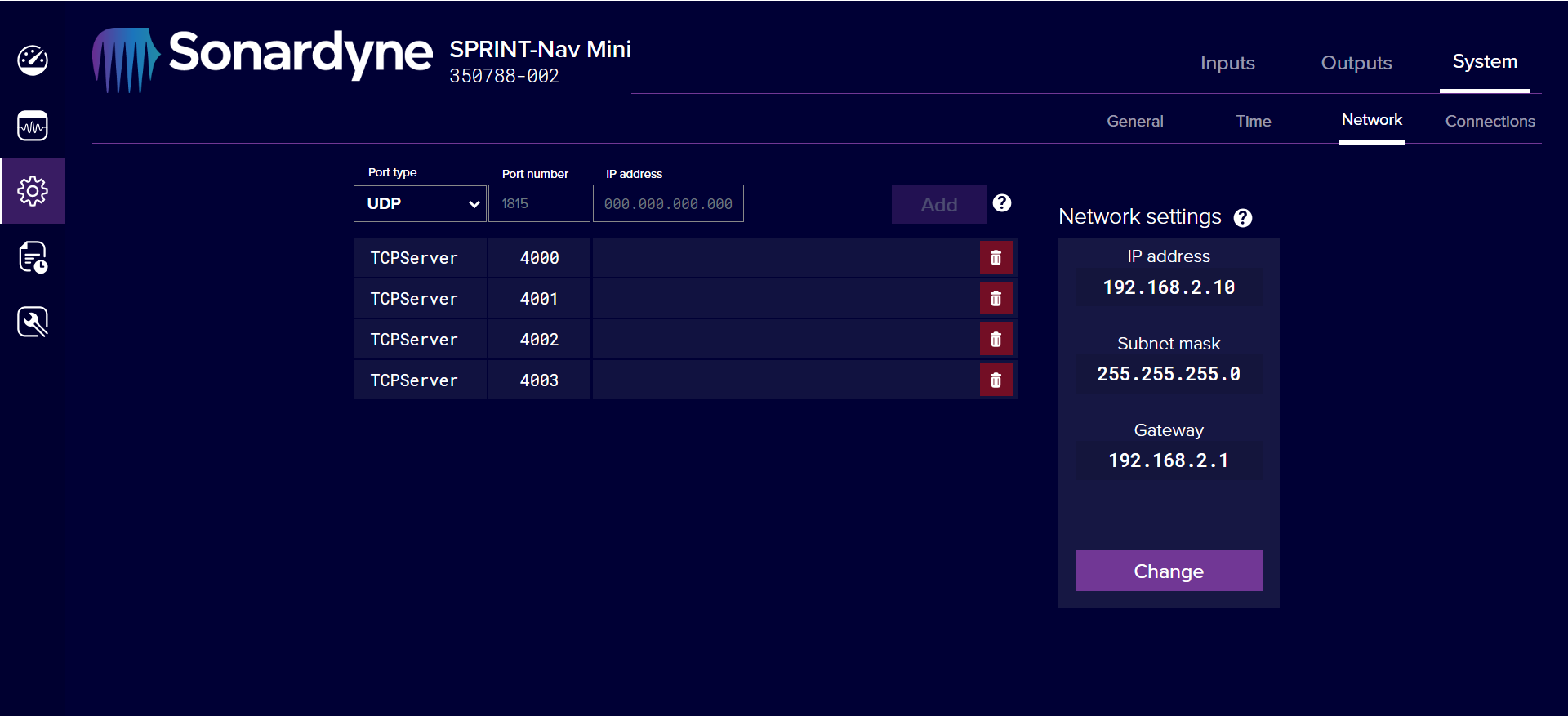Screen dimensions: 1568x716
Task: Open the dashboard gauge icon in sidebar
Action: tap(33, 60)
